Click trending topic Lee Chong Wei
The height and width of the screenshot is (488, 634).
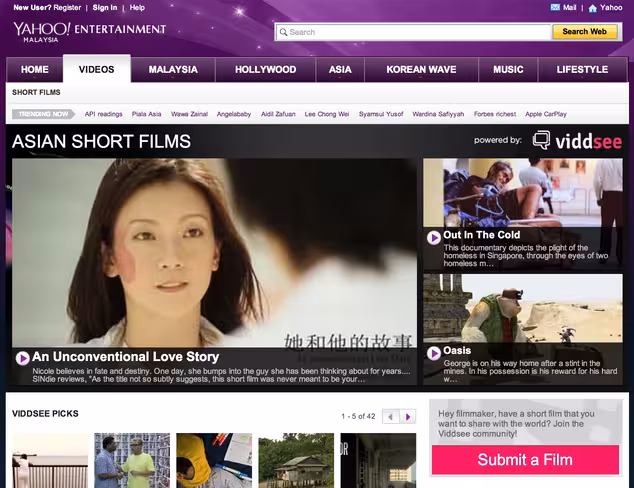pyautogui.click(x=327, y=114)
